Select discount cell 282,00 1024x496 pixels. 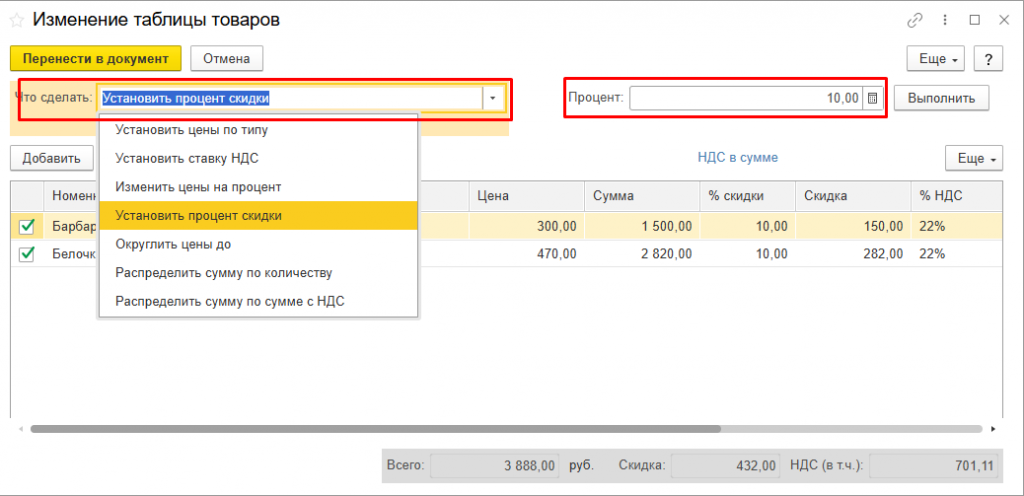[x=853, y=255]
